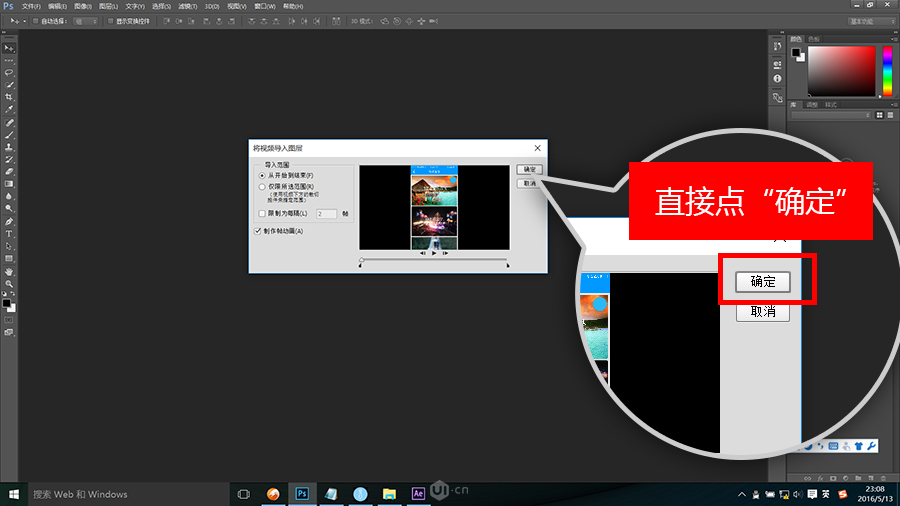
Task: Select the Move tool in the toolbox
Action: (x=9, y=48)
